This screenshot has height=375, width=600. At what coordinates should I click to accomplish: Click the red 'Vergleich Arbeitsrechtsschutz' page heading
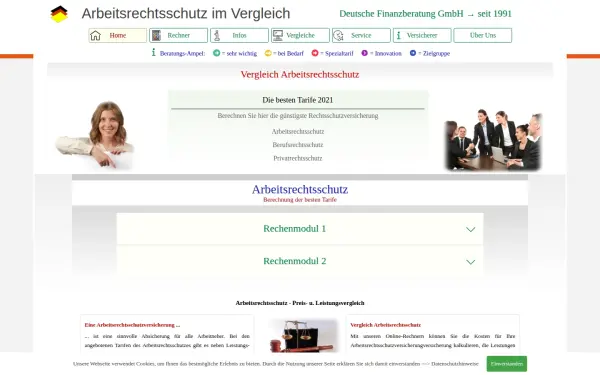tap(300, 75)
